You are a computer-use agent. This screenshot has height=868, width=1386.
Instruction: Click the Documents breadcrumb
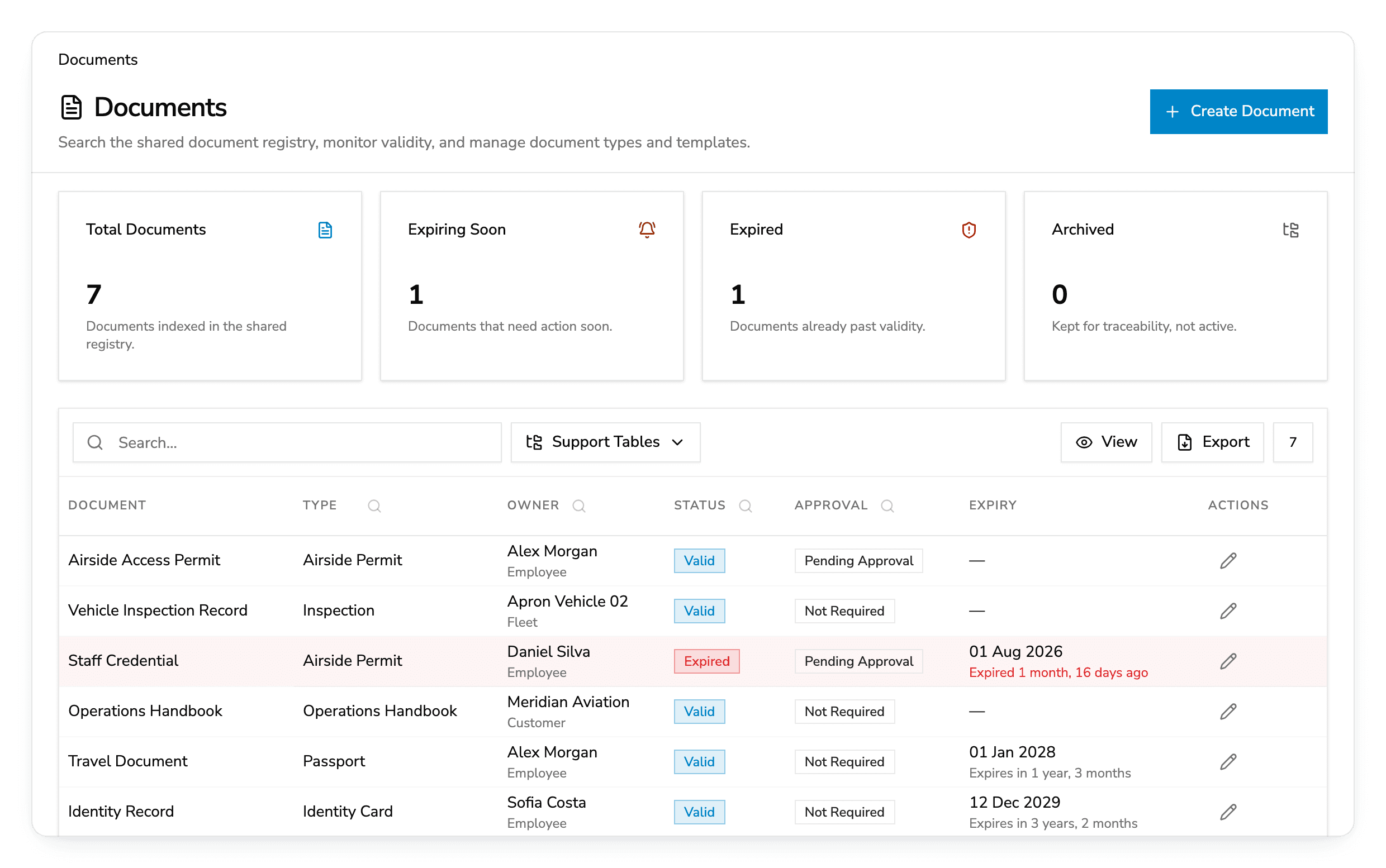(x=98, y=60)
